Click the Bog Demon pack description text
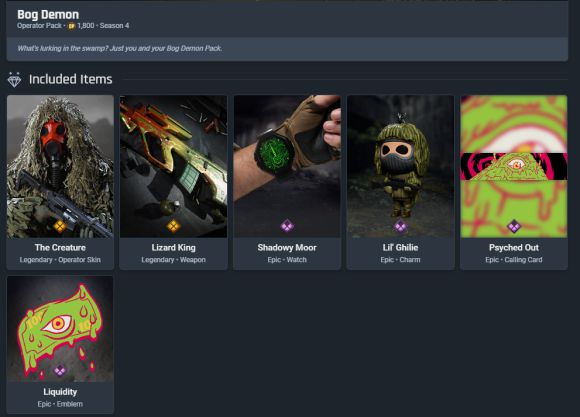 [119, 48]
